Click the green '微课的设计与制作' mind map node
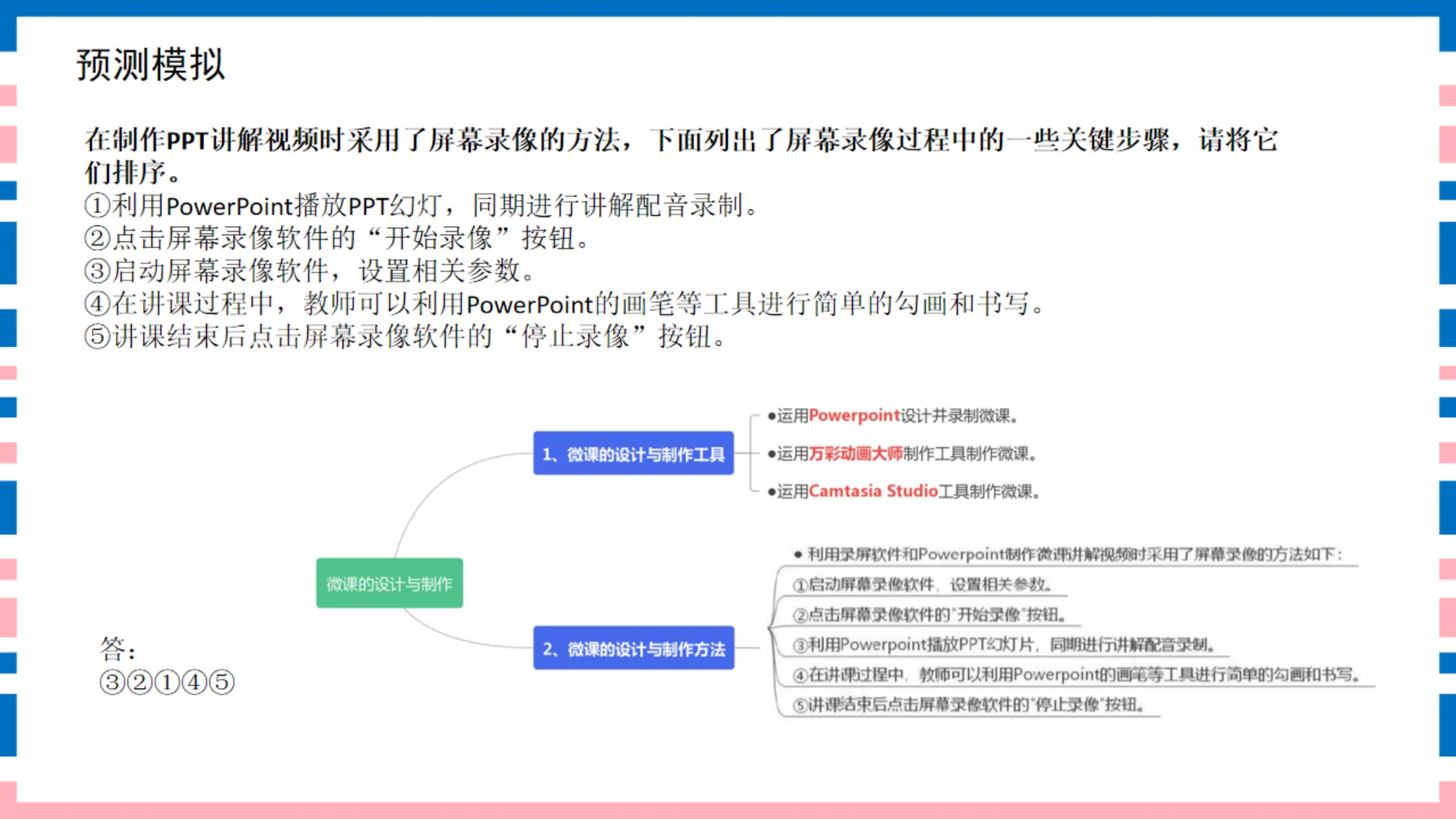Viewport: 1456px width, 819px height. 390,583
